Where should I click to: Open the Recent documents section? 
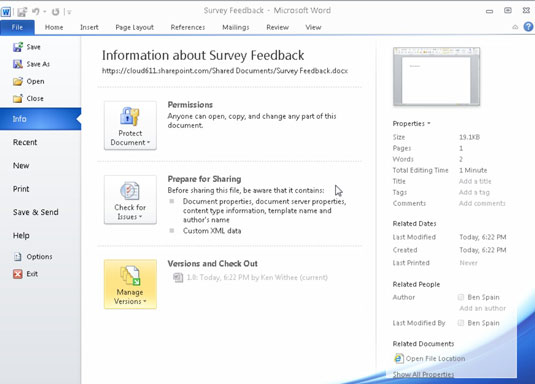tap(25, 142)
